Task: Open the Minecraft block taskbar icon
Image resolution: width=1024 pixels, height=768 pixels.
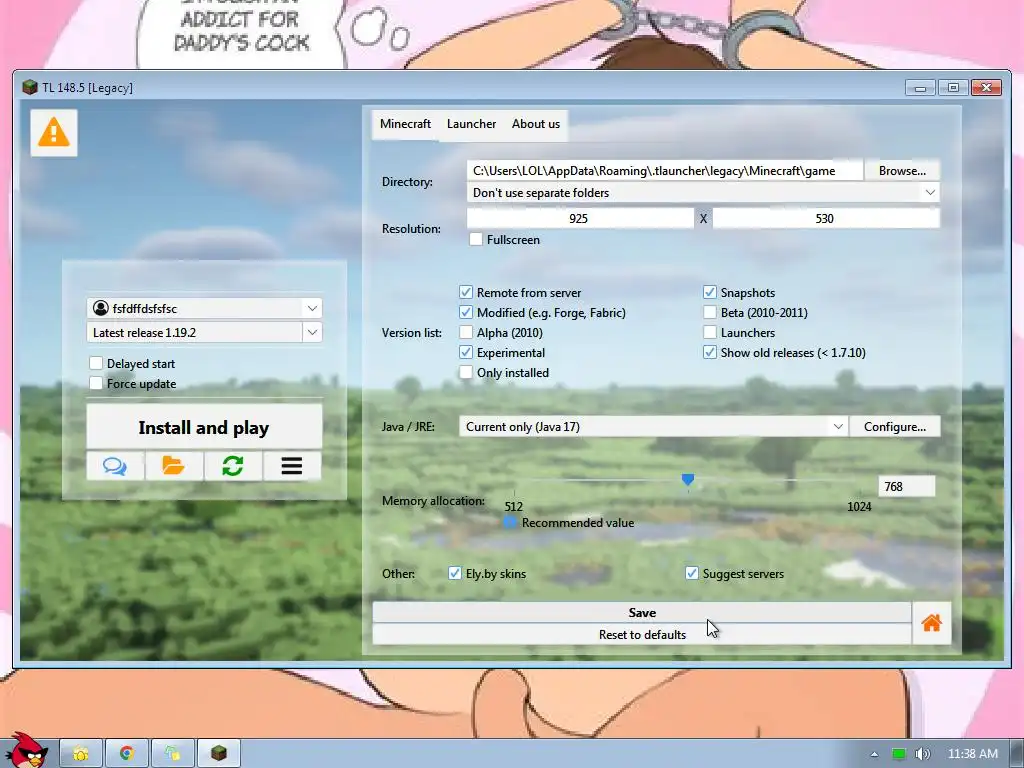Action: pyautogui.click(x=219, y=754)
